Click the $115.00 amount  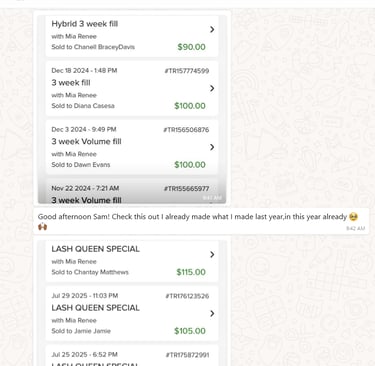191,272
